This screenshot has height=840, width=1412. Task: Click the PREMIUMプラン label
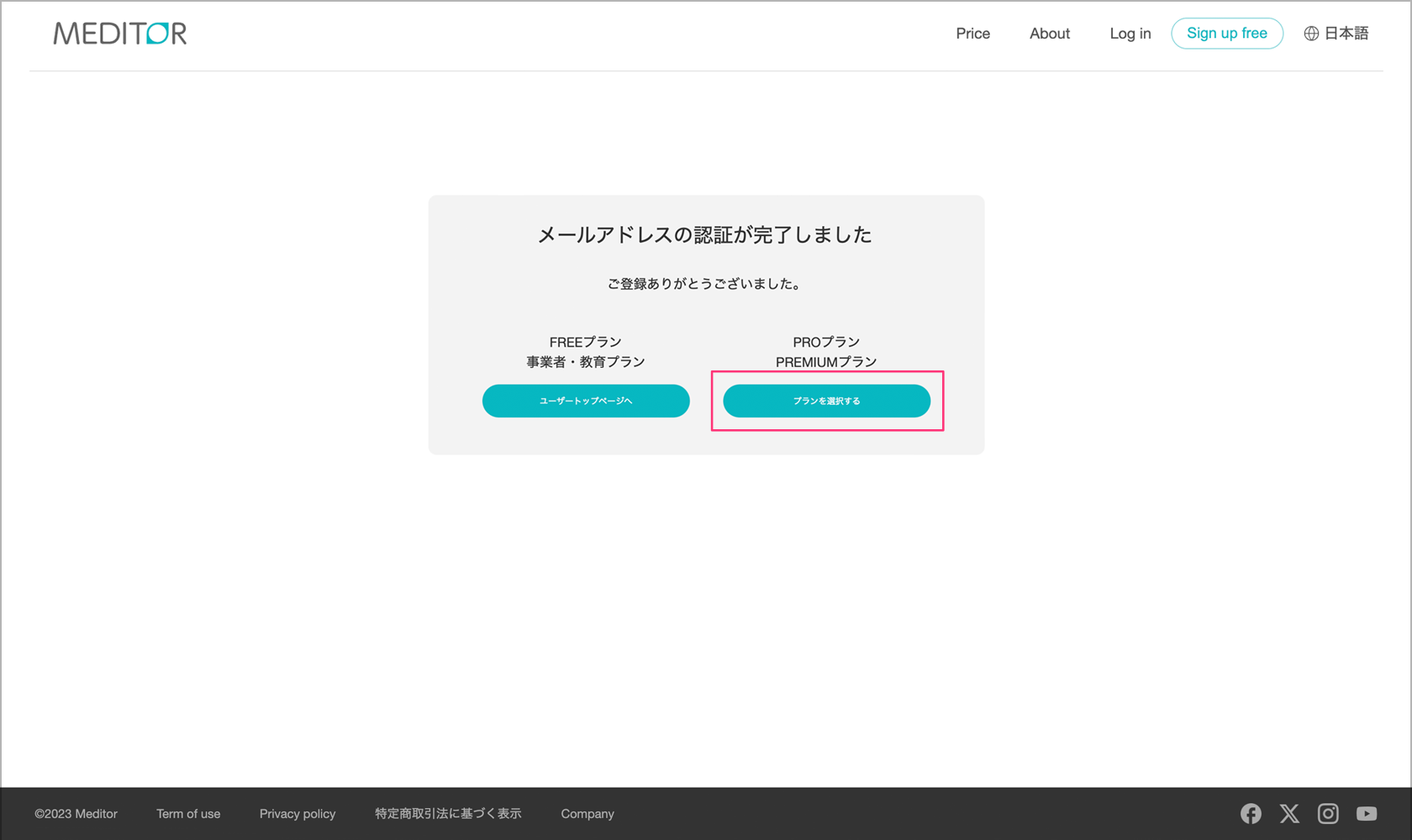tap(826, 362)
